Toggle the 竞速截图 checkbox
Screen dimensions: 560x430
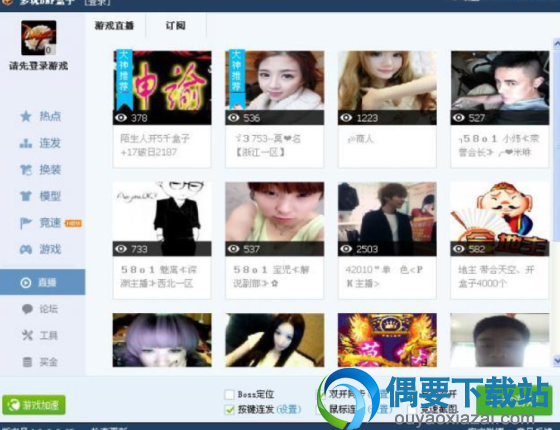point(412,410)
